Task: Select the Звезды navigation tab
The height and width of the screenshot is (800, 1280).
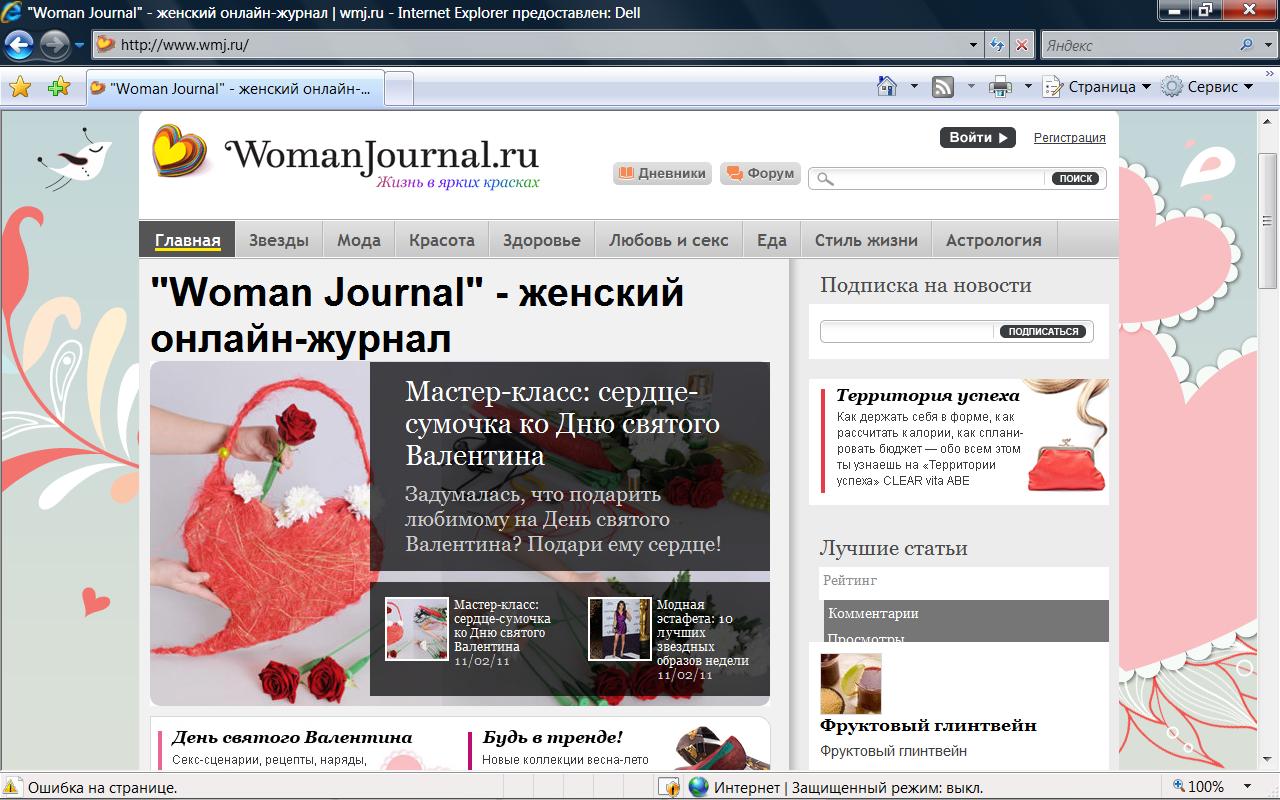Action: click(x=278, y=240)
